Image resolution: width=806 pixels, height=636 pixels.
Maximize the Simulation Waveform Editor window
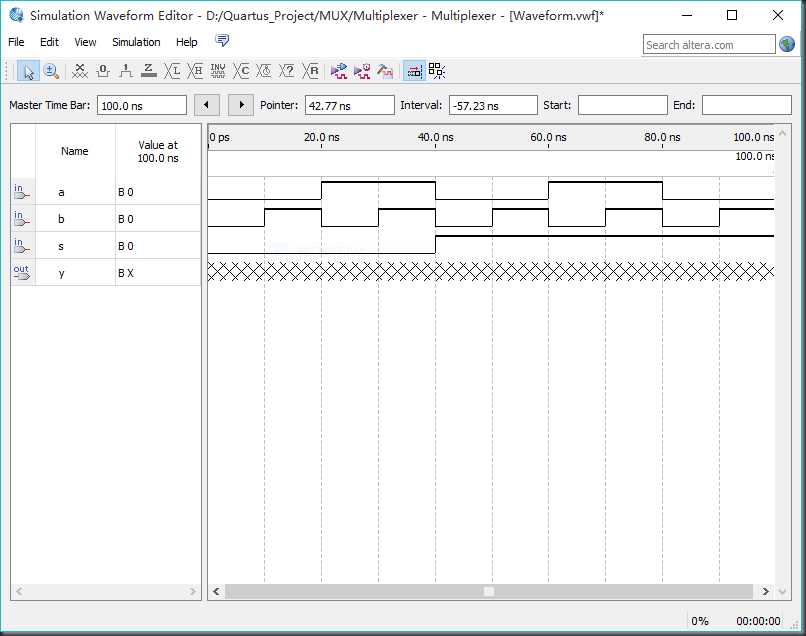point(732,15)
